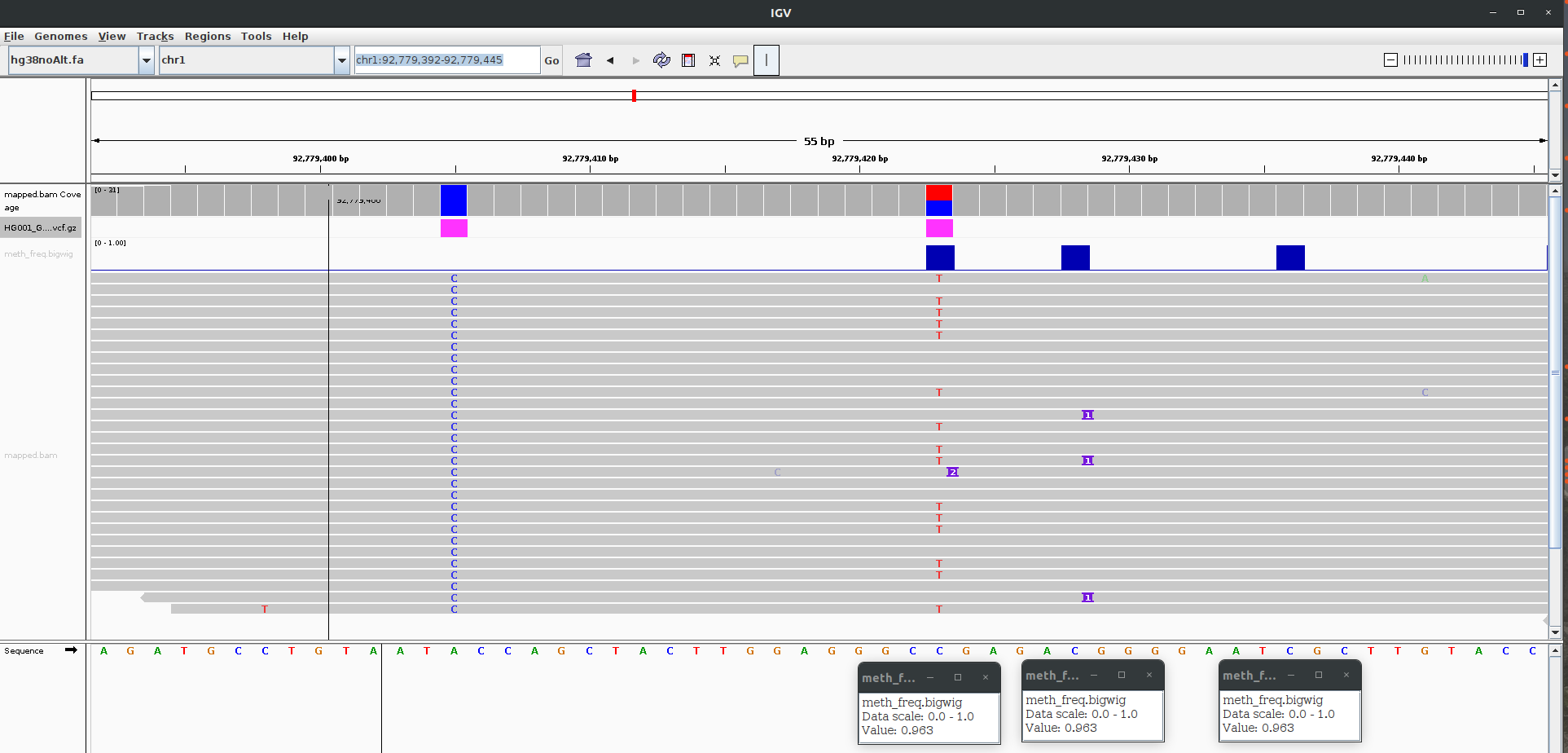
Task: Click the Sequence strand direction arrow
Action: [71, 650]
